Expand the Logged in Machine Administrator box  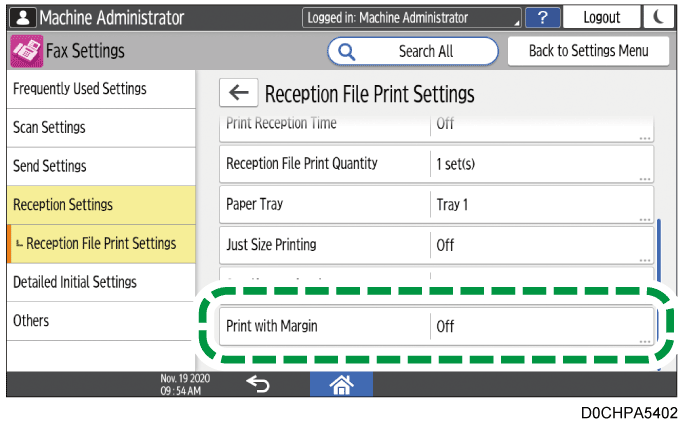[412, 17]
